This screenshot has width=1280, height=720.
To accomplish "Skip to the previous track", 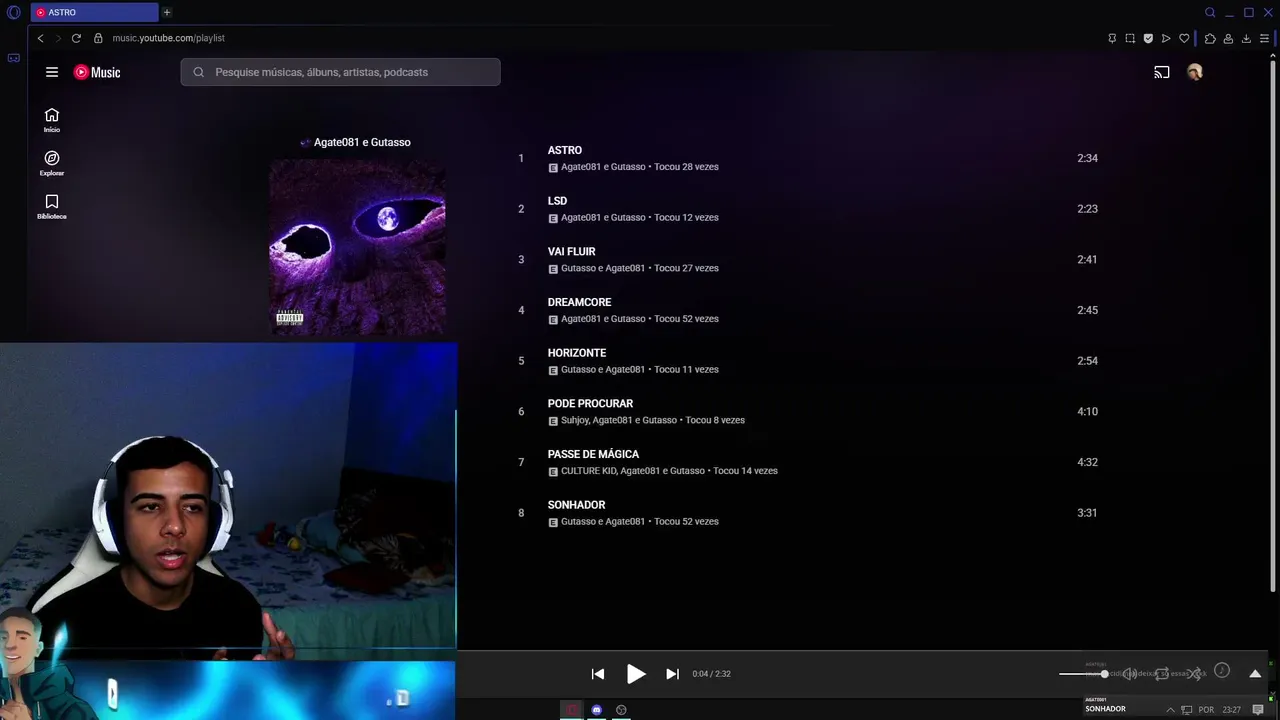I will pyautogui.click(x=598, y=674).
